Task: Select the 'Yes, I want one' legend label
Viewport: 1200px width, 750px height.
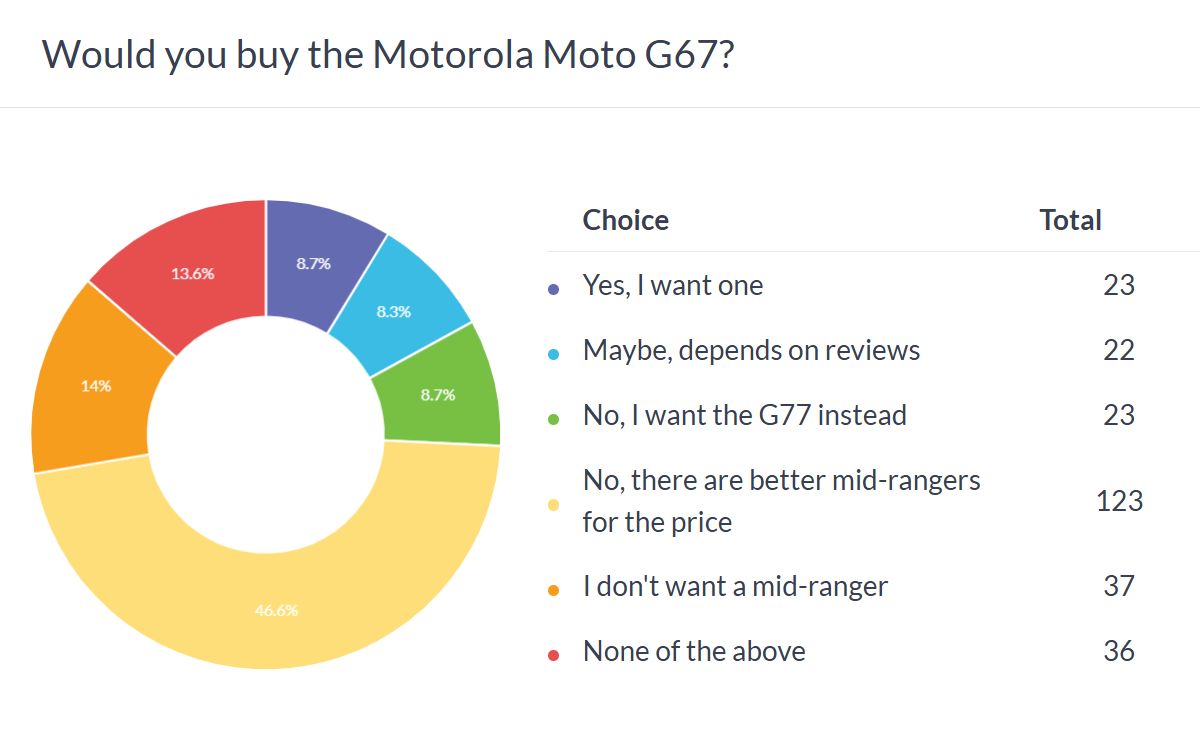Action: [x=673, y=286]
